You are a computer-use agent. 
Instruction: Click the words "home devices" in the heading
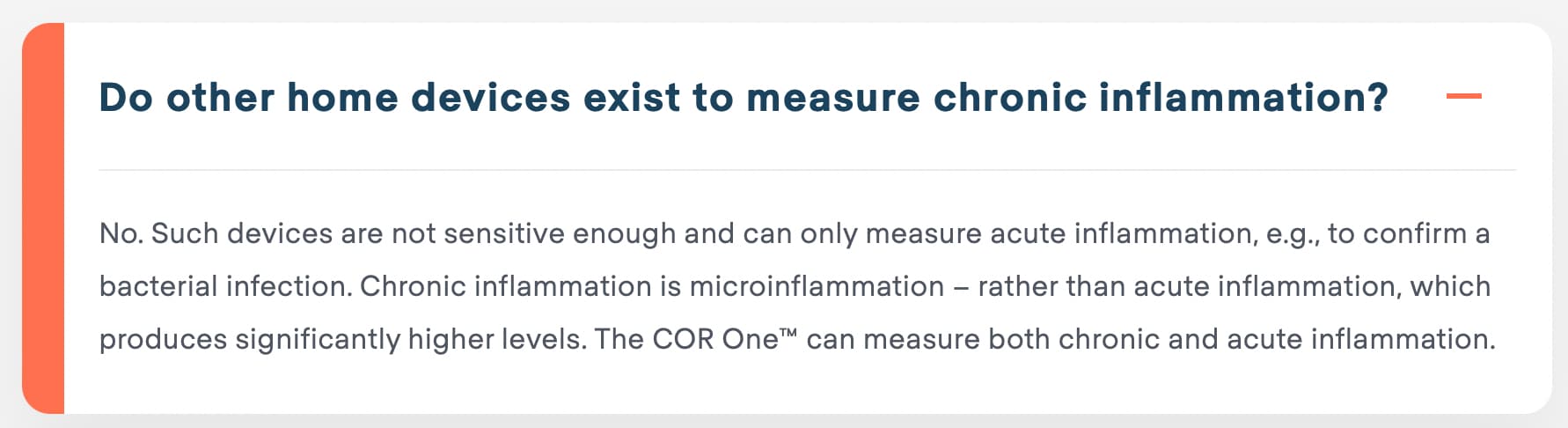(429, 97)
